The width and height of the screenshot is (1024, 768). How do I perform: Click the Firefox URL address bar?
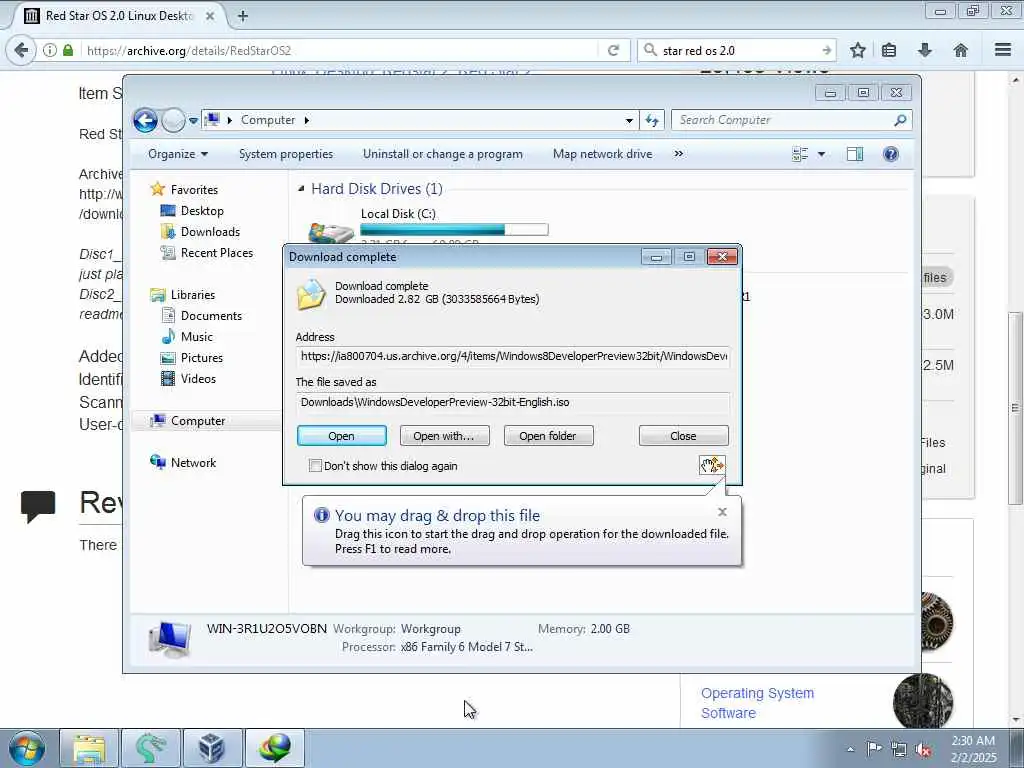(x=340, y=50)
